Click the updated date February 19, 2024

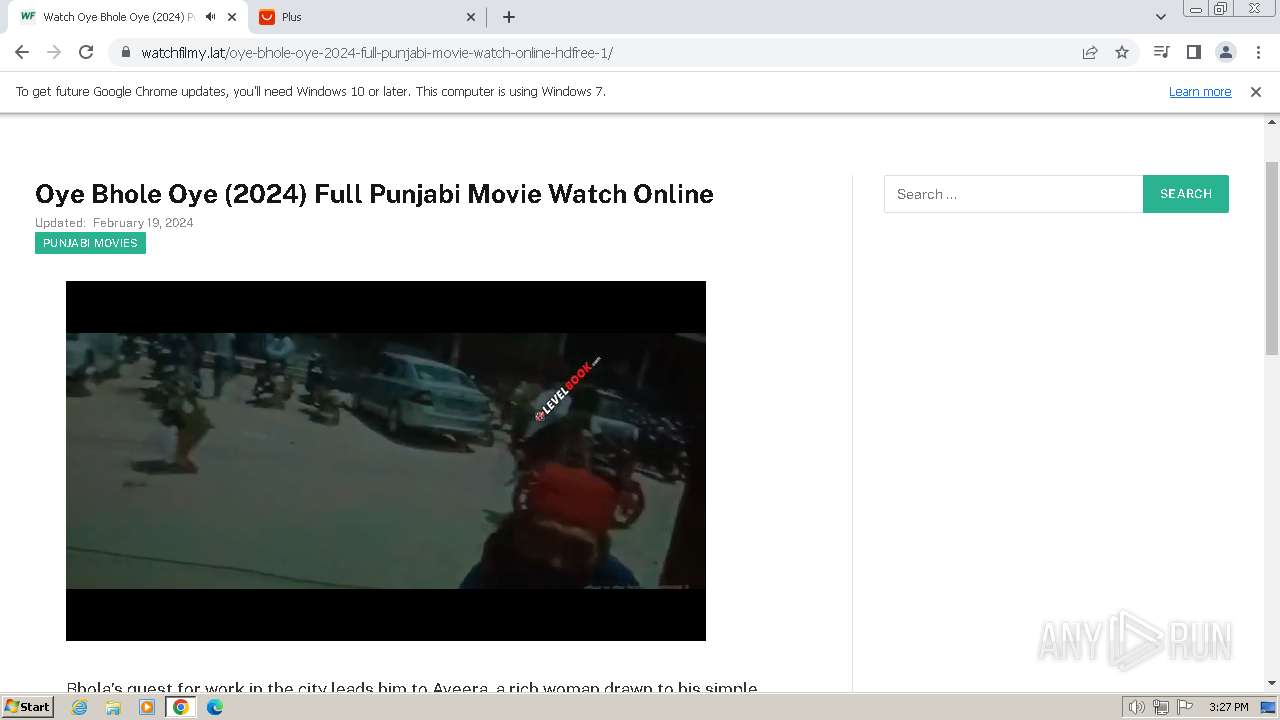click(x=143, y=223)
